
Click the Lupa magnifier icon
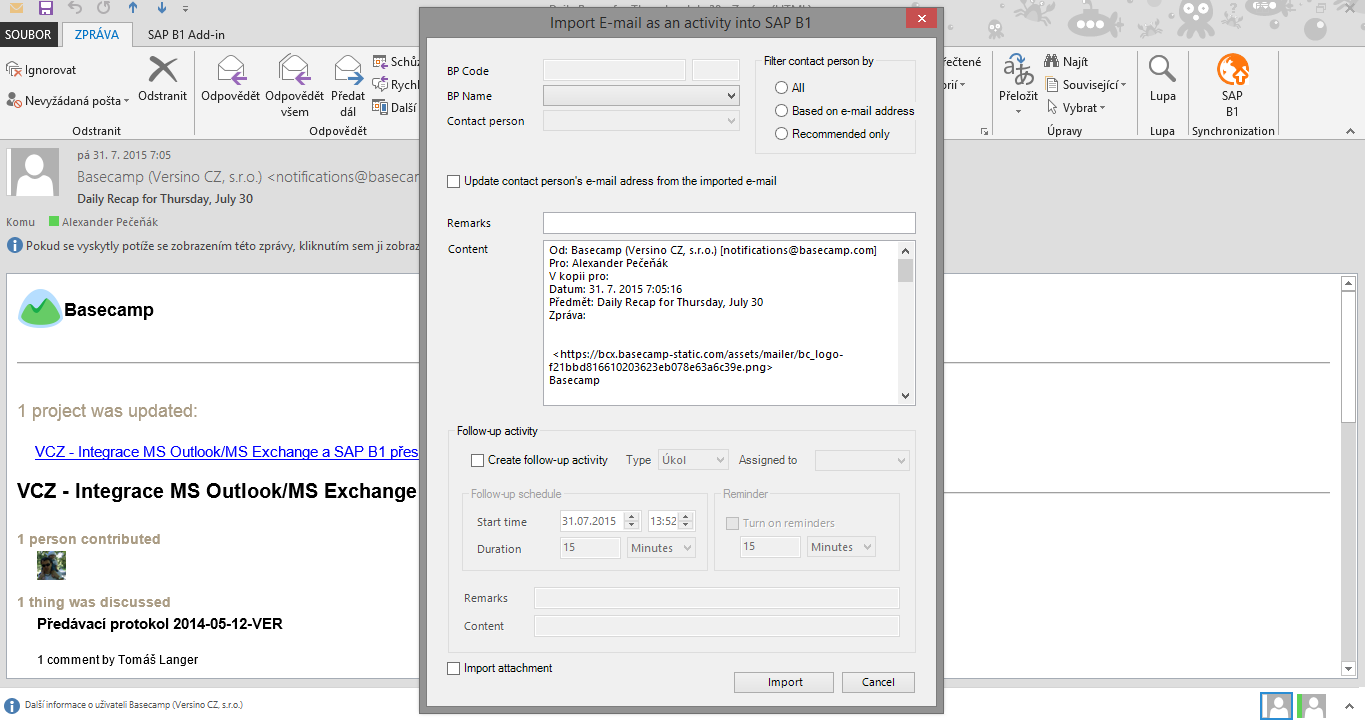[x=1162, y=70]
